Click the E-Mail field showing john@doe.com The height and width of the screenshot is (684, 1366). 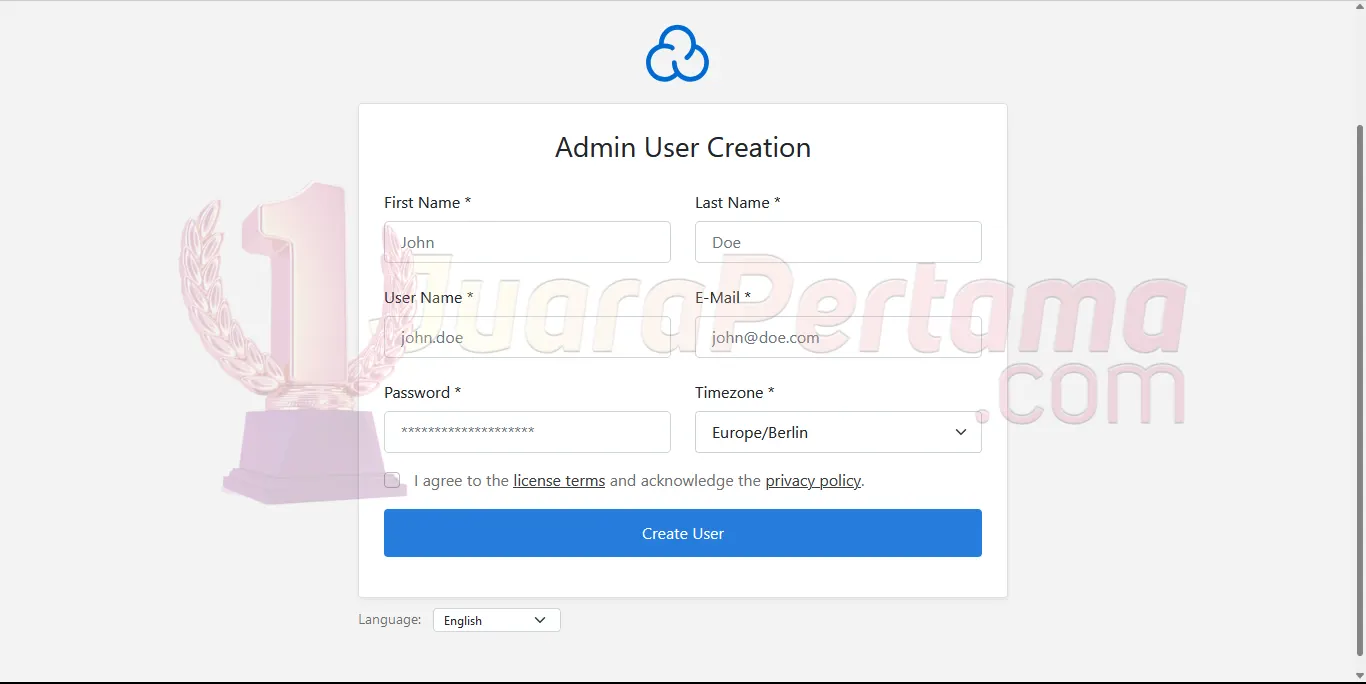click(838, 337)
